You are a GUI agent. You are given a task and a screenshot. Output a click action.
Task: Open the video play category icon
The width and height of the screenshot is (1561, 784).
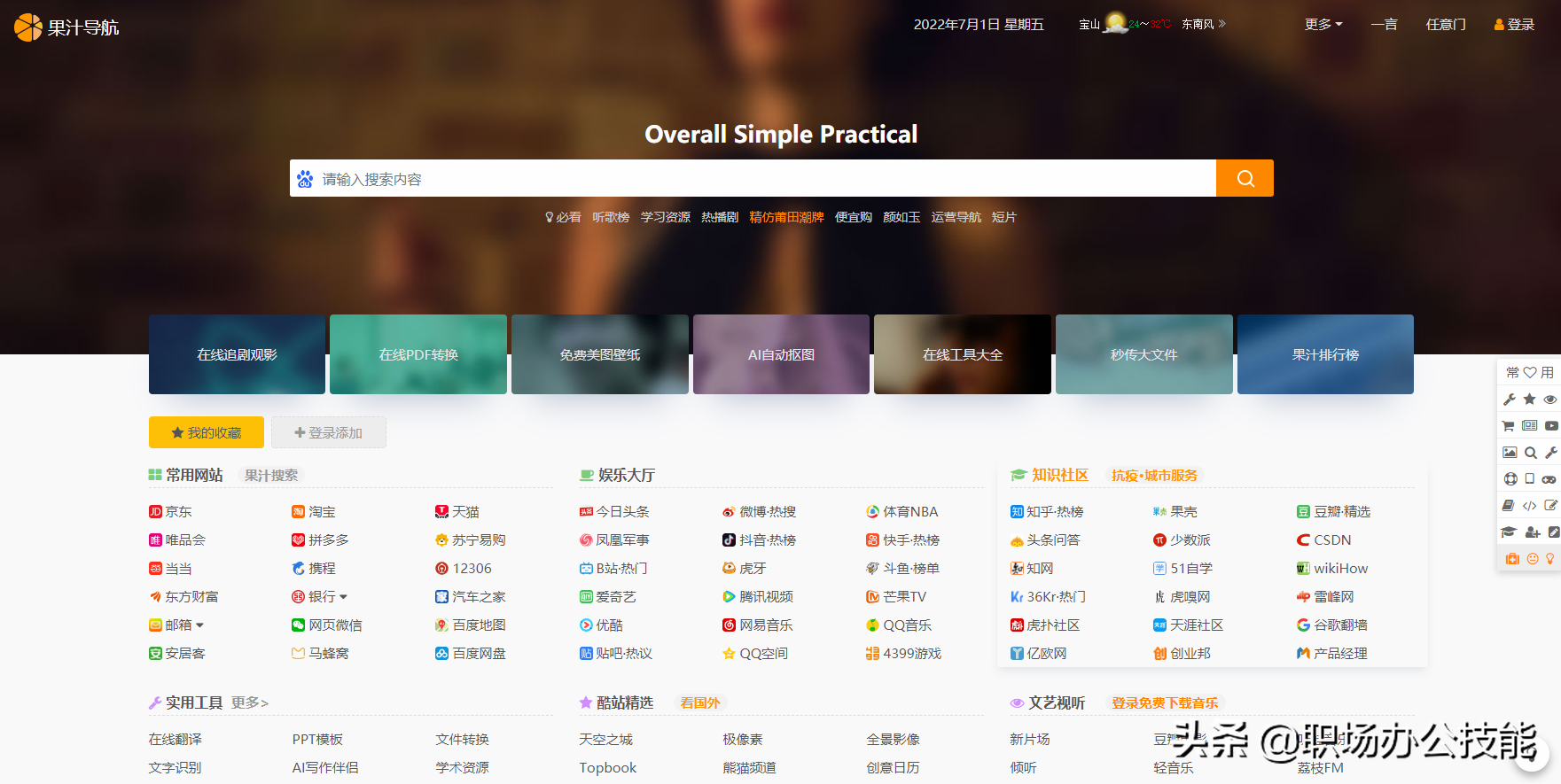1551,426
